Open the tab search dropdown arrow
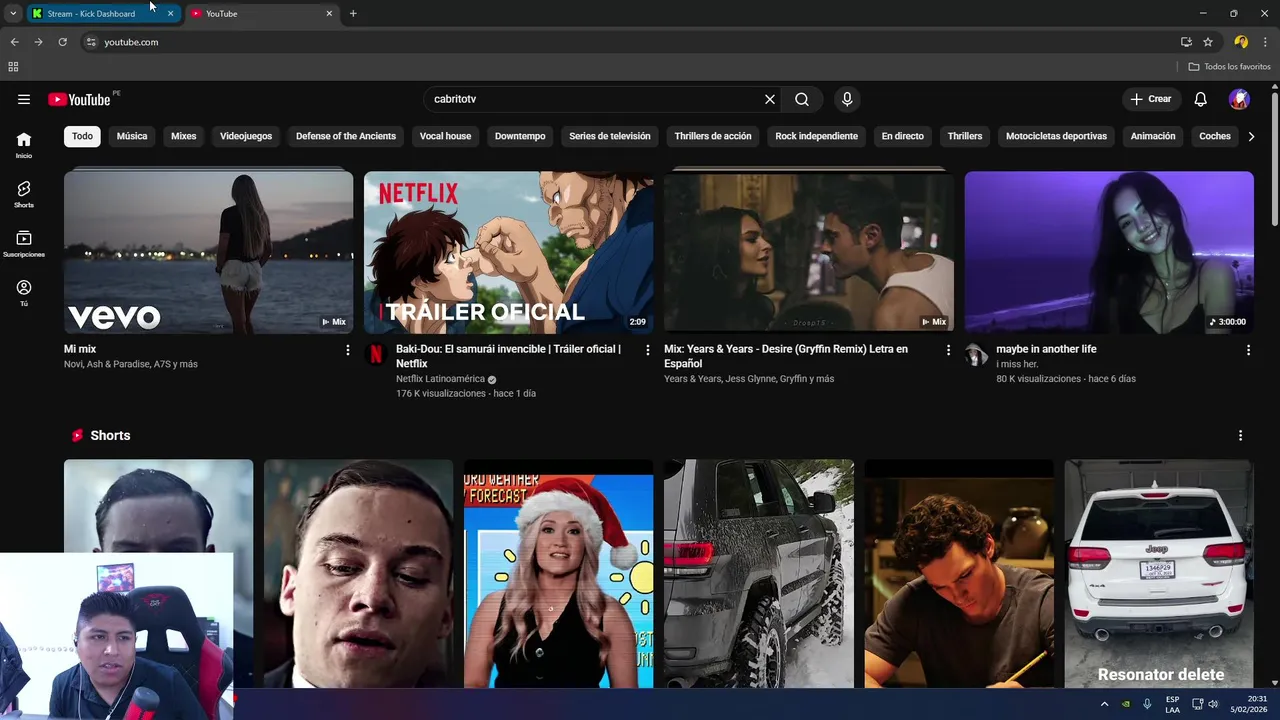The image size is (1280, 720). point(12,14)
